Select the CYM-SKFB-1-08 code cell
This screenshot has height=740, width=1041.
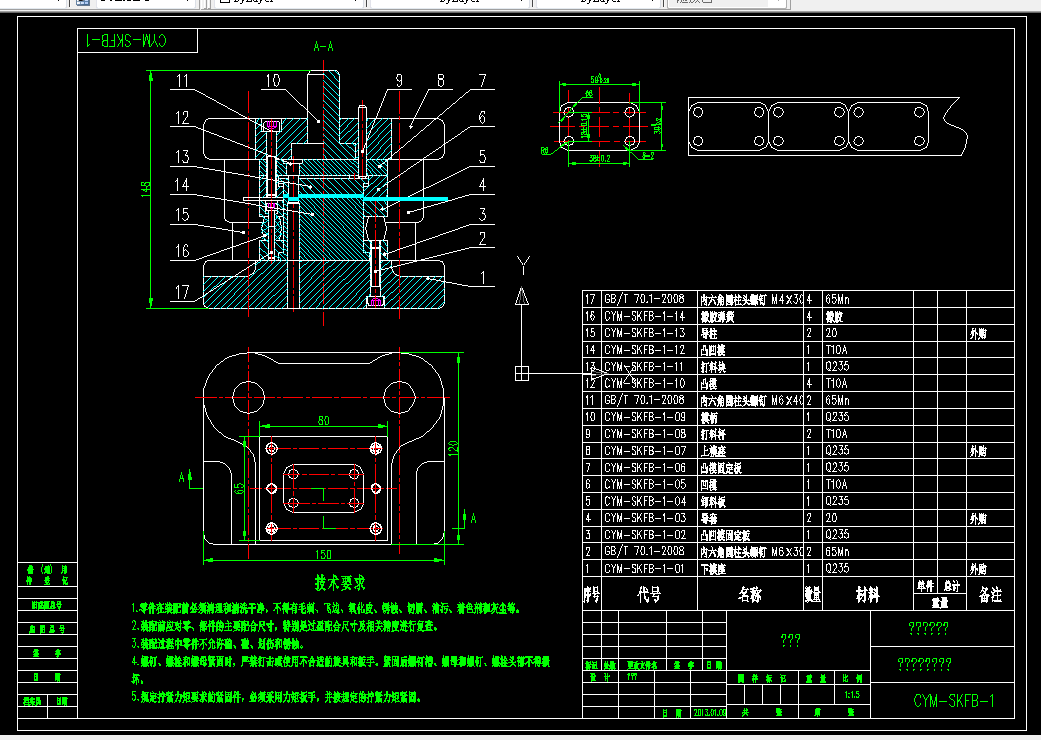coord(644,433)
